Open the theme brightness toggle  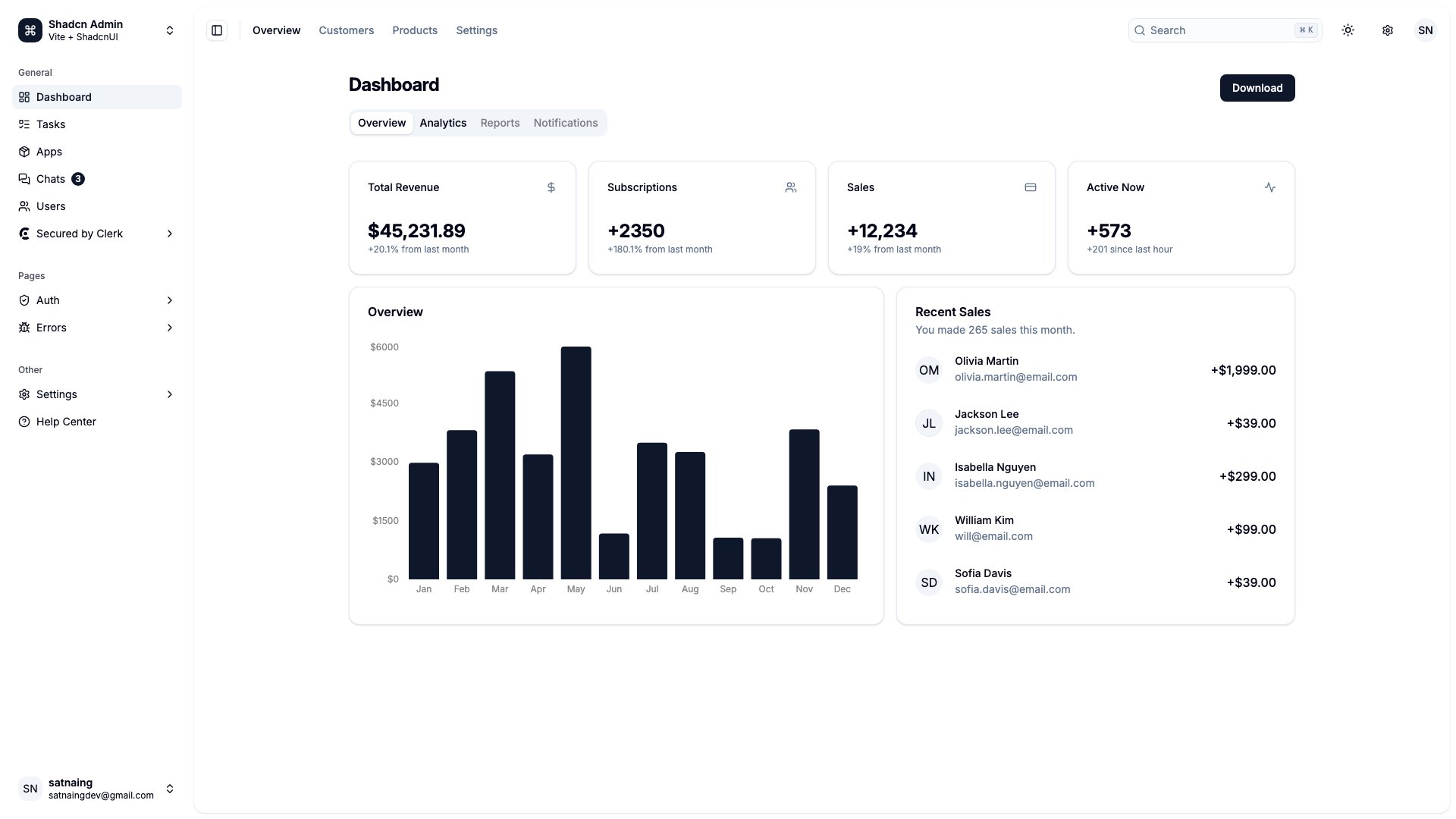point(1348,30)
